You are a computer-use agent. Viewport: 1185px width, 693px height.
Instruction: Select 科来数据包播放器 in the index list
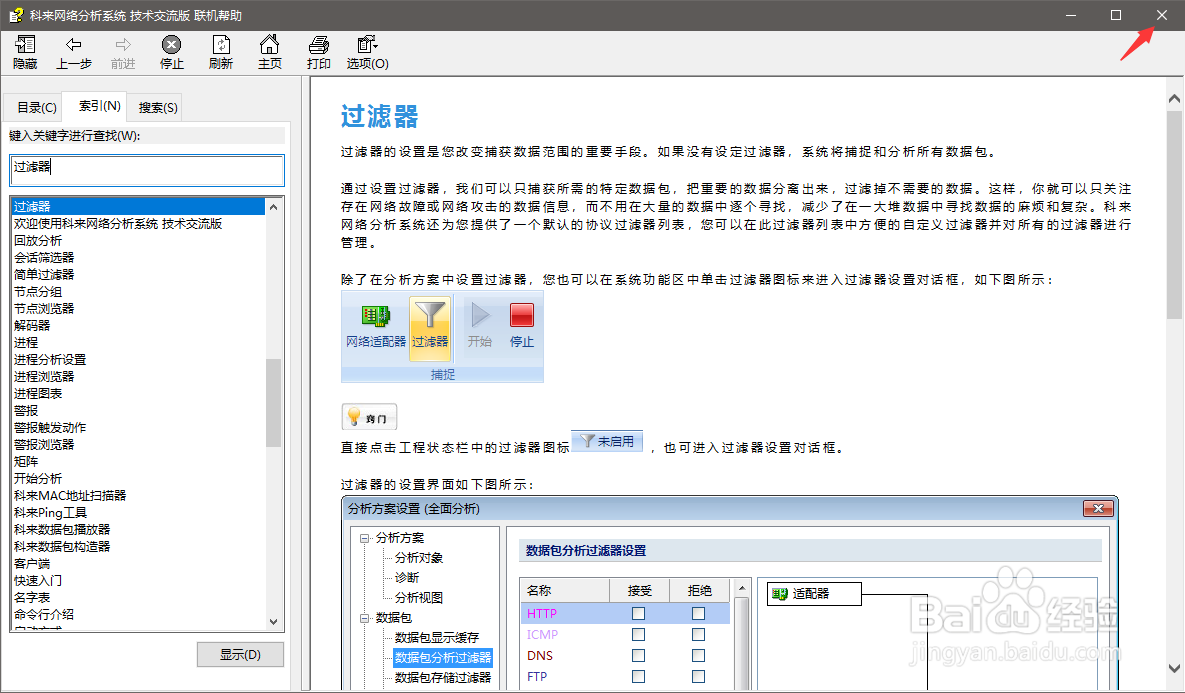click(62, 530)
